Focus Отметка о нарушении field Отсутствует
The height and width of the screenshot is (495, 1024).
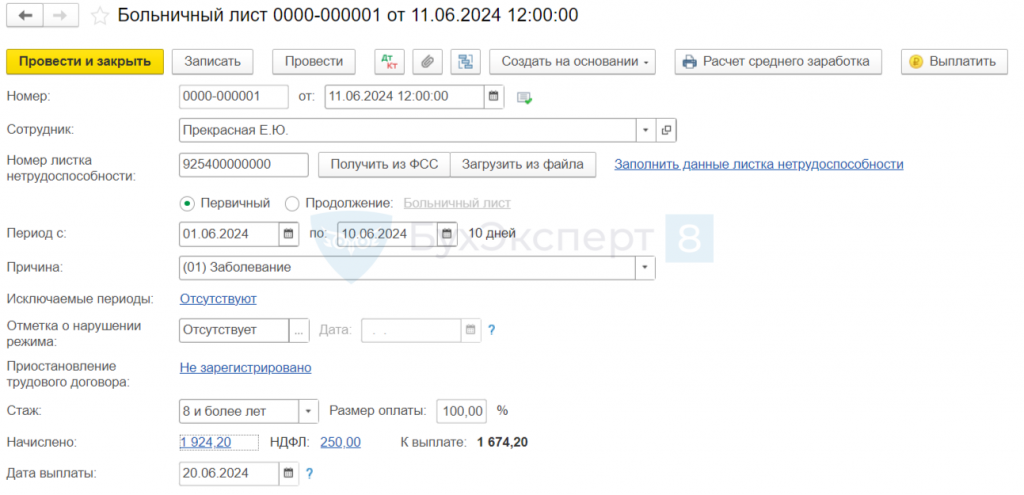click(x=234, y=330)
